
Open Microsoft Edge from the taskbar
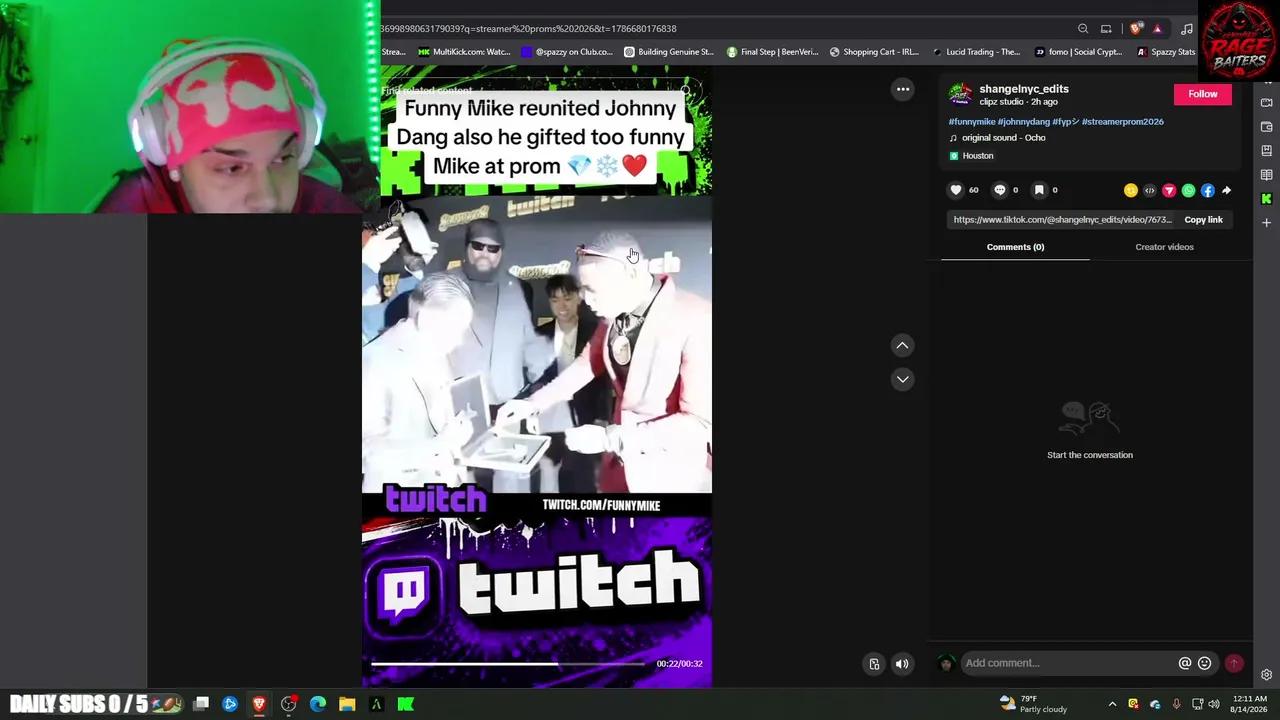pyautogui.click(x=318, y=704)
